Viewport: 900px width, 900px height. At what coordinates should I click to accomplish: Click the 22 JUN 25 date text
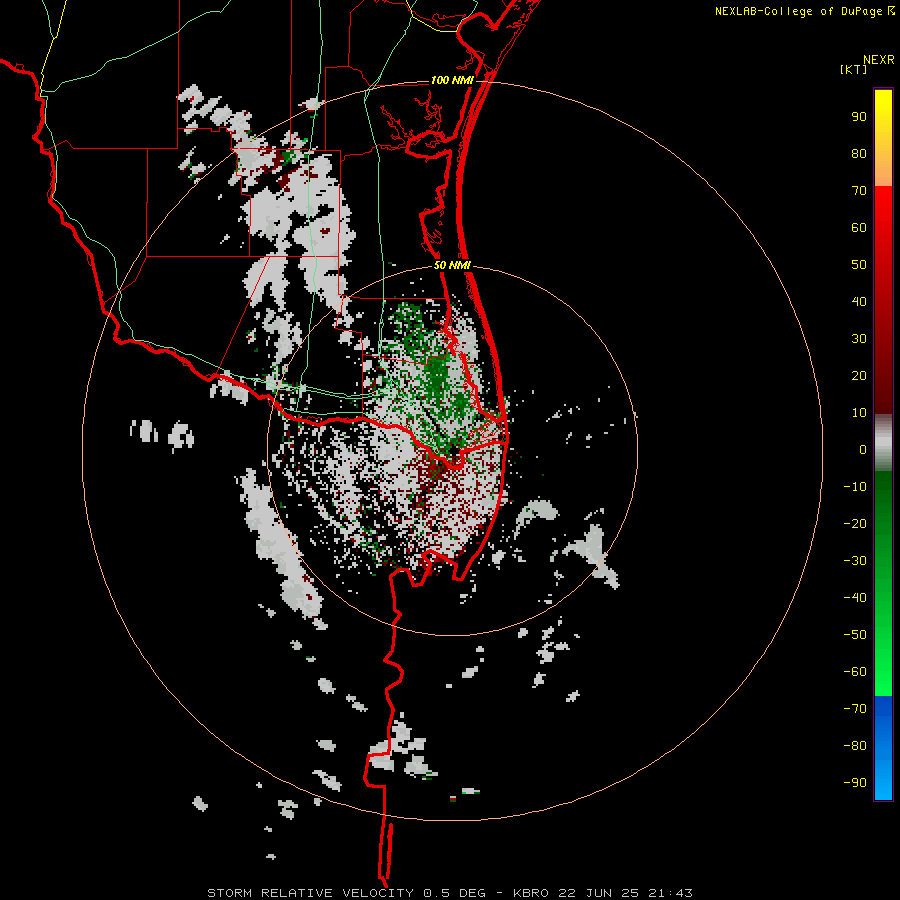(x=599, y=893)
